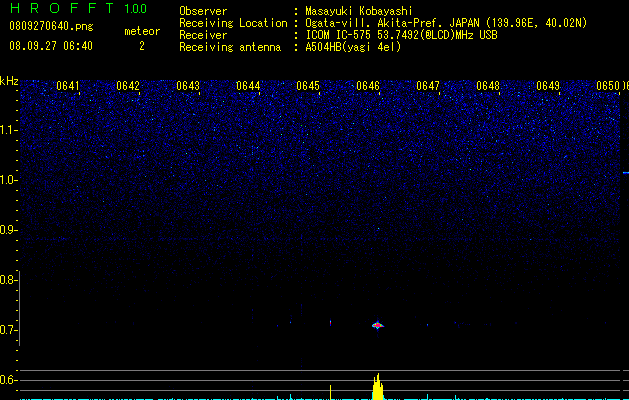Click the 0648 time marker
Viewport: 629px width, 400px height.
tap(488, 86)
